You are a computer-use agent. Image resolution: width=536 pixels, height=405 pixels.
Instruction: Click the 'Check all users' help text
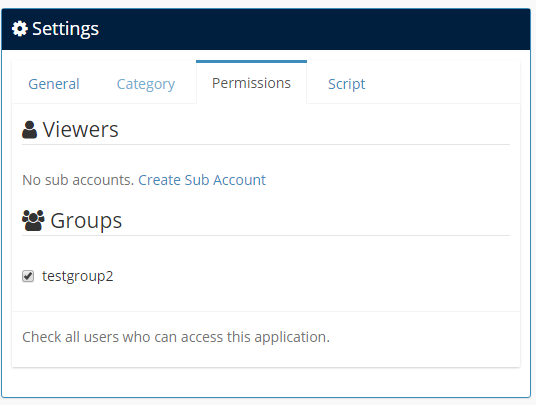pos(176,337)
